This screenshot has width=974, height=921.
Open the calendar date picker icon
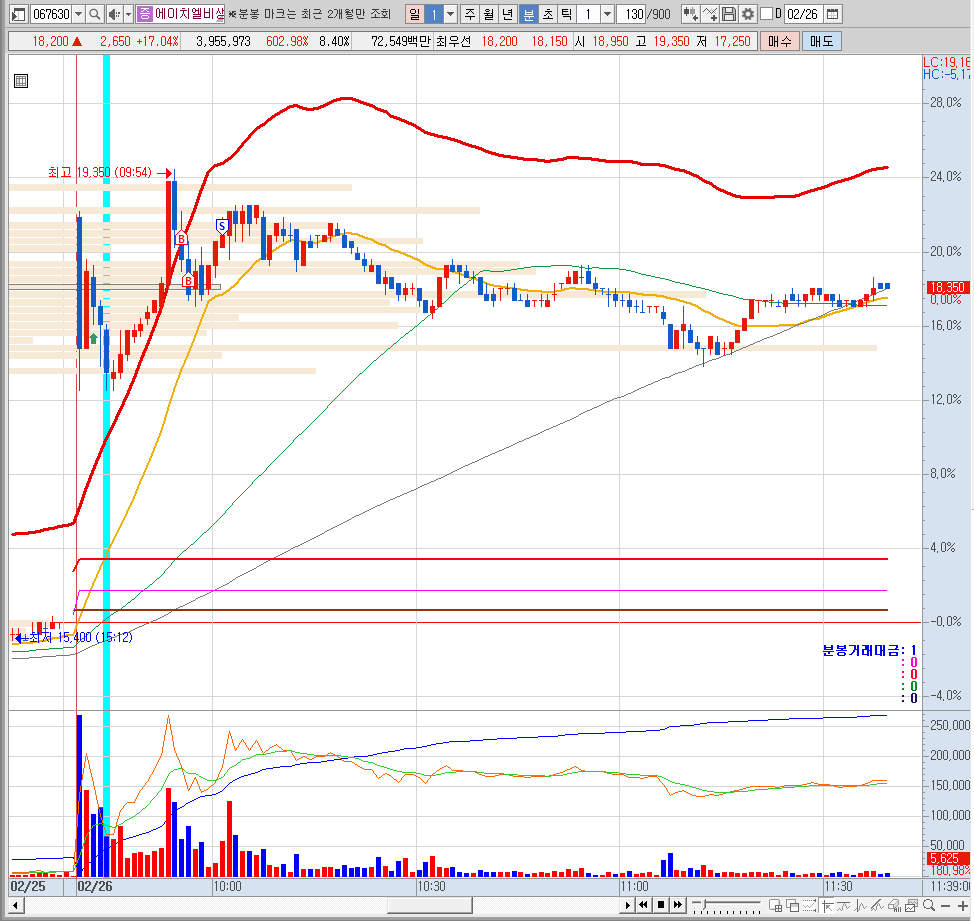tap(832, 14)
